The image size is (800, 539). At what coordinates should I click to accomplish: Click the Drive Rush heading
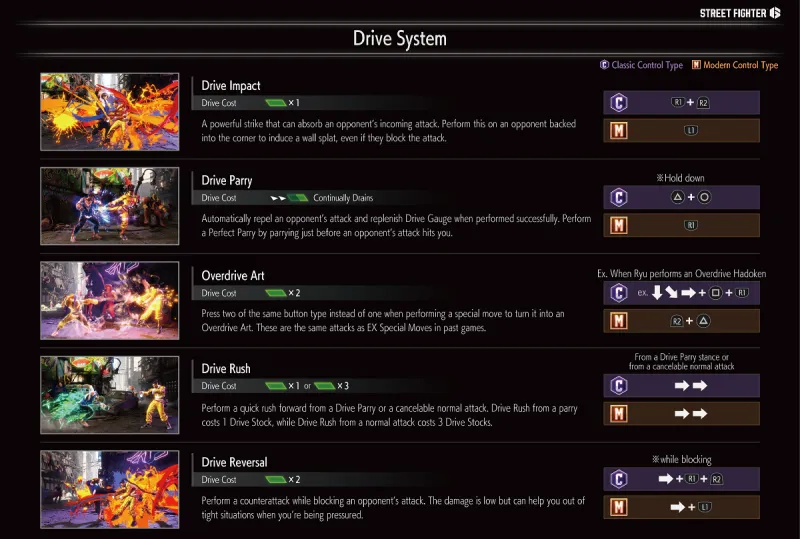point(229,368)
